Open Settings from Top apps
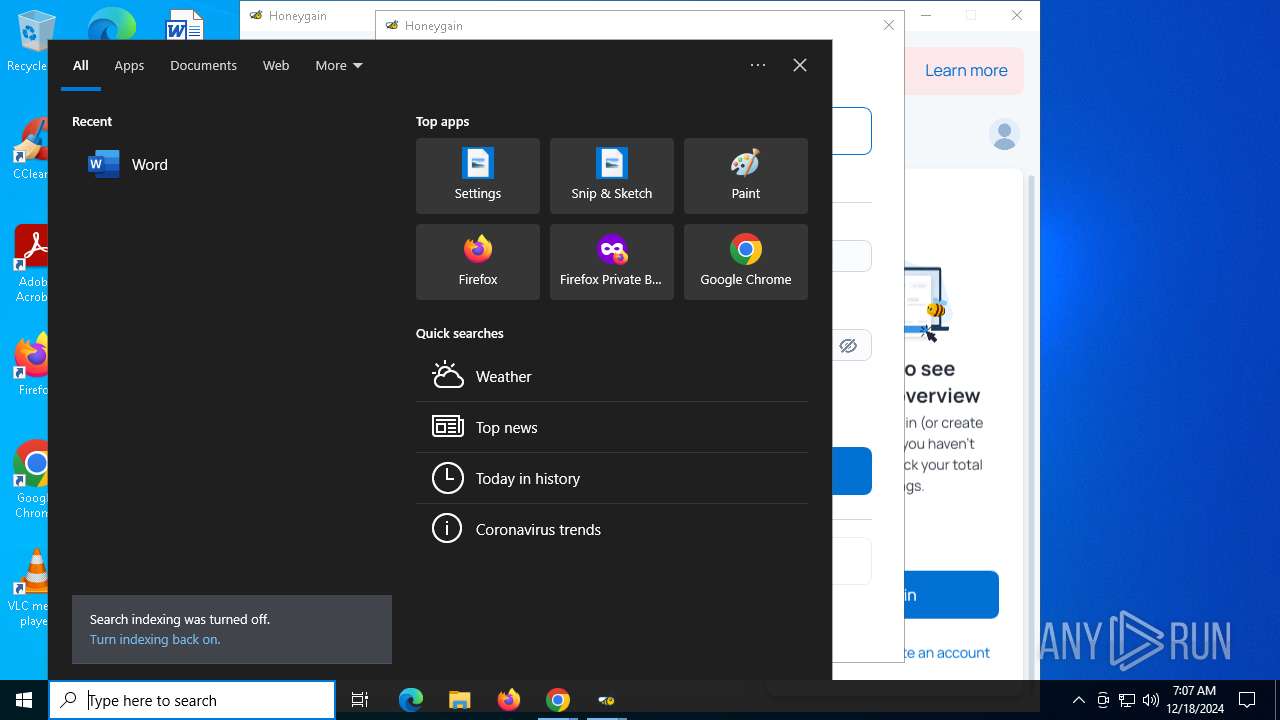This screenshot has height=720, width=1280. [478, 176]
